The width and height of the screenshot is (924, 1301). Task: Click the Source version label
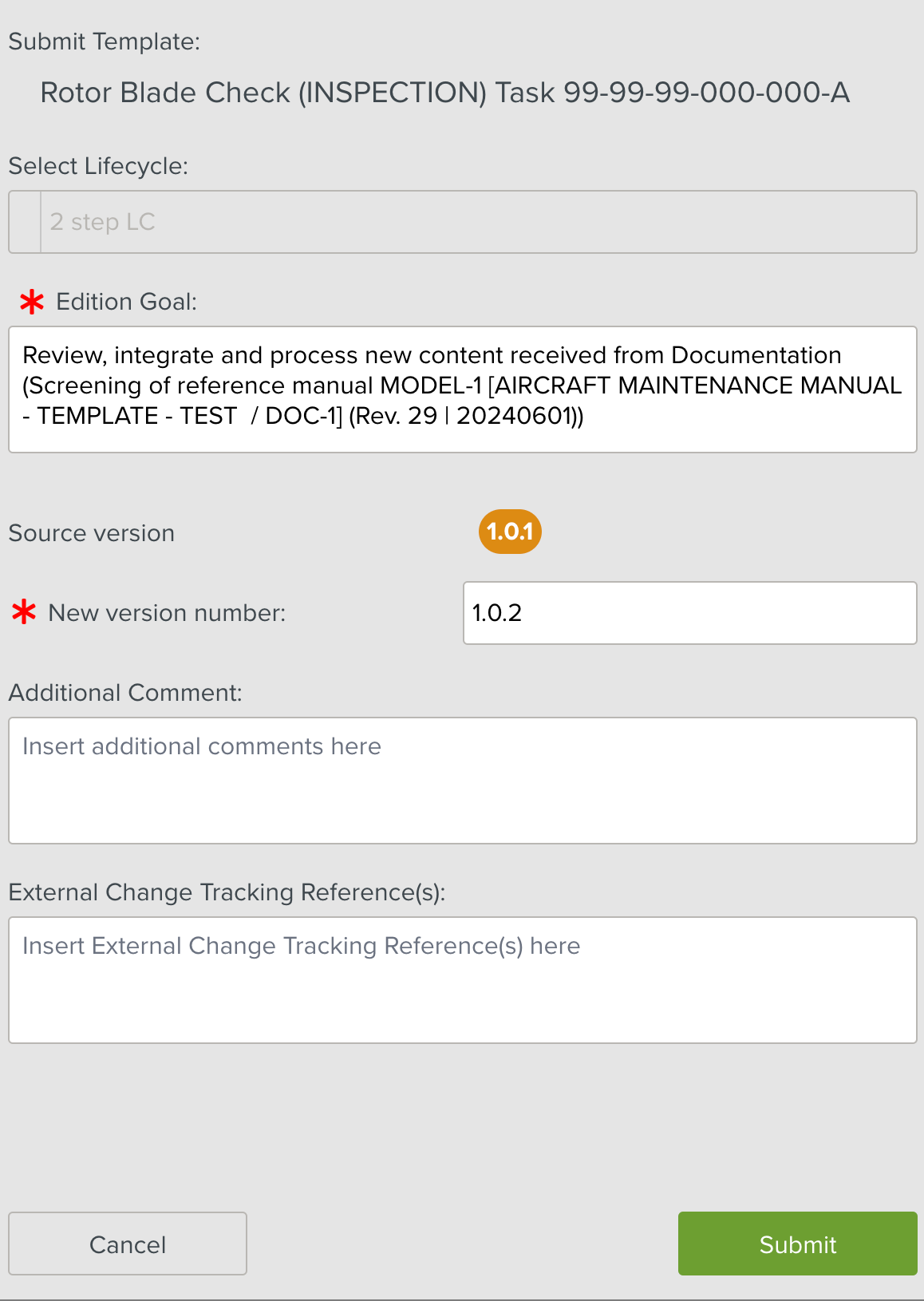(92, 533)
